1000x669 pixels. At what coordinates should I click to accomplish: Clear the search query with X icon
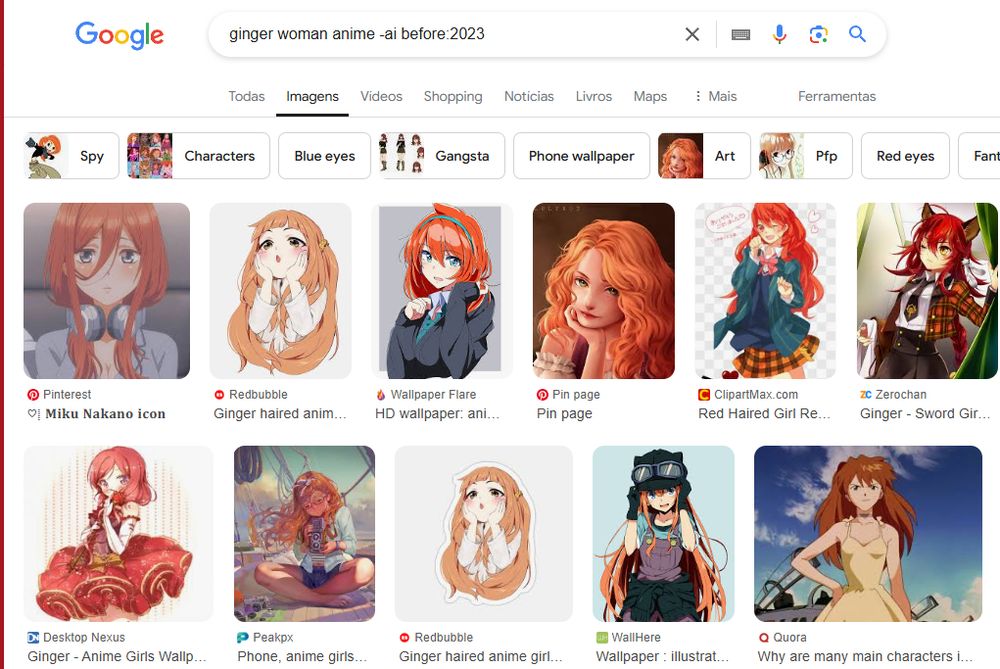[x=692, y=34]
